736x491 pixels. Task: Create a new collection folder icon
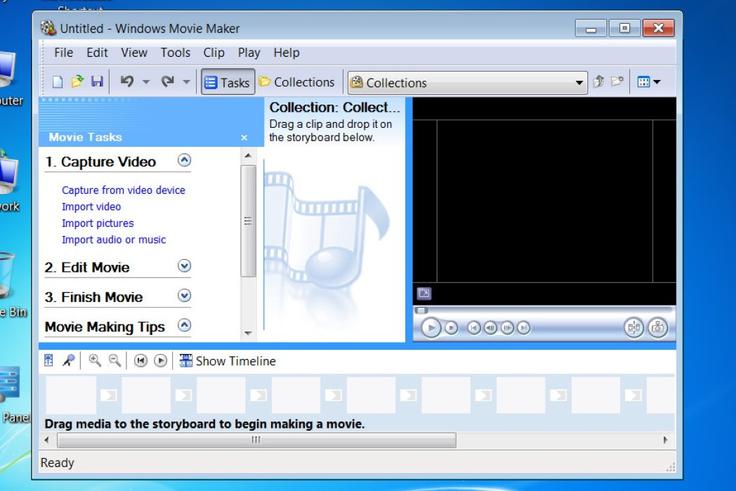pos(617,82)
